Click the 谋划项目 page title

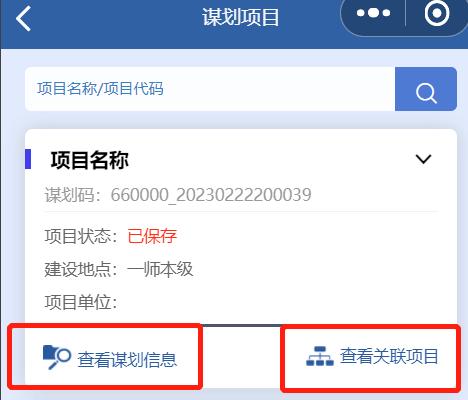click(240, 17)
